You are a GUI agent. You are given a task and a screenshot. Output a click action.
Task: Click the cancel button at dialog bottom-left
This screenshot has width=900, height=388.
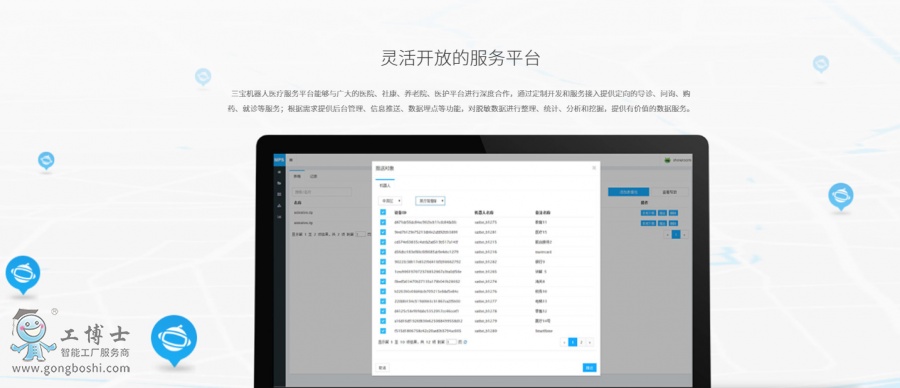382,367
